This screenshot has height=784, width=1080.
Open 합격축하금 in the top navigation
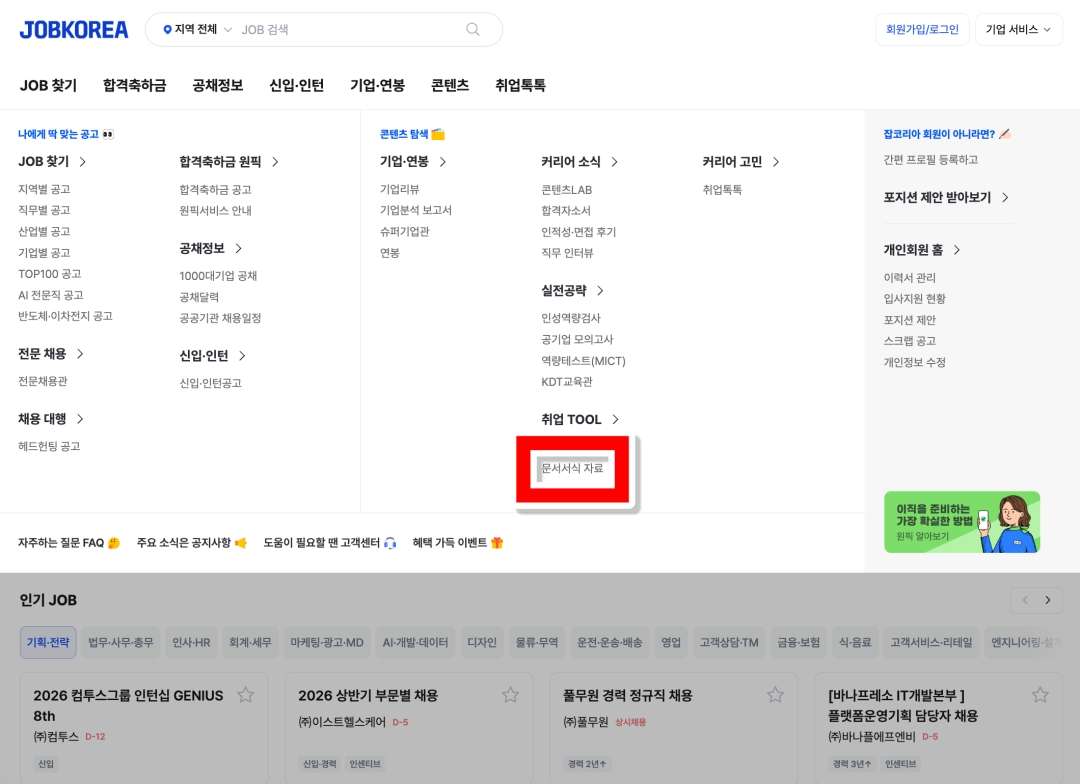tap(134, 85)
